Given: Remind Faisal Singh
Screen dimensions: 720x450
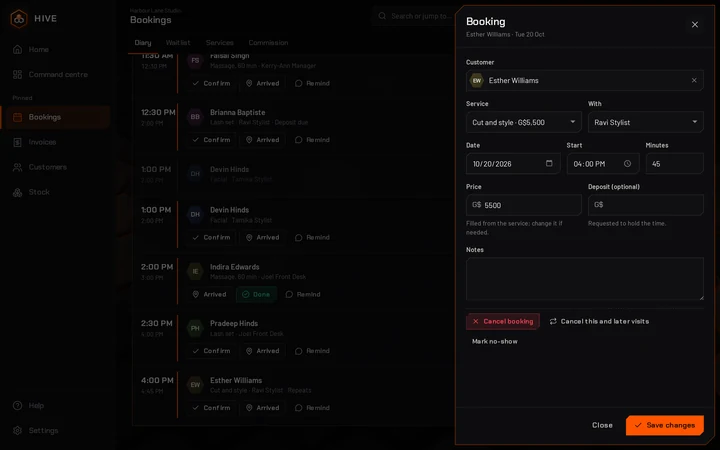Looking at the screenshot, I should 312,84.
